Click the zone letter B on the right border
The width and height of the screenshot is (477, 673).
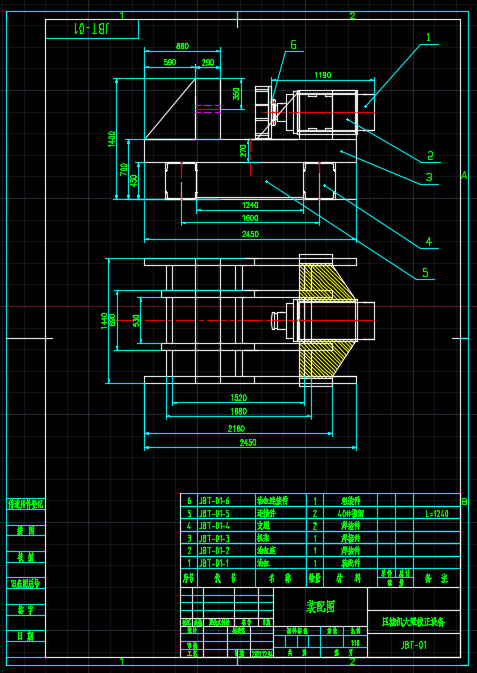[464, 501]
